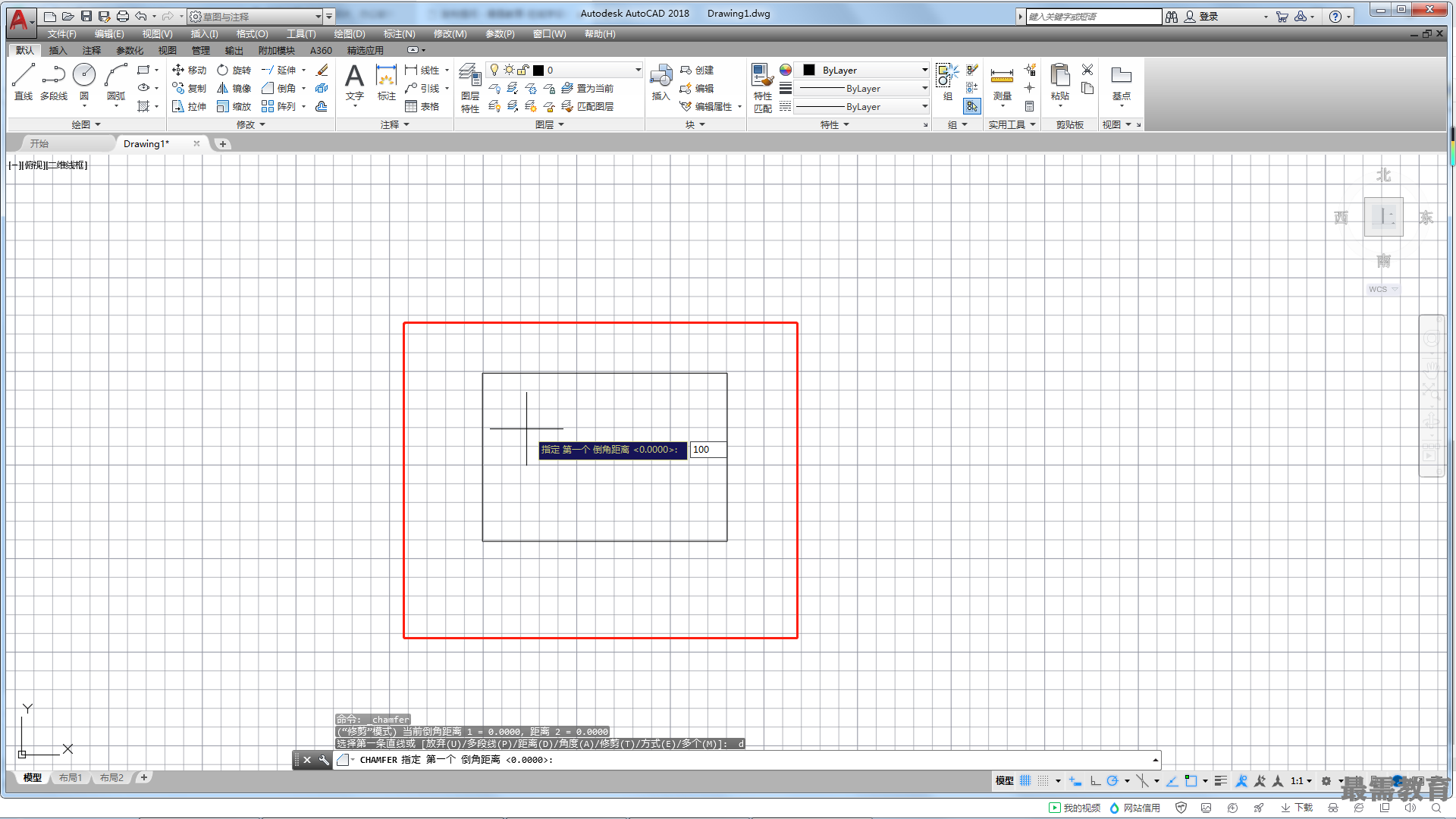This screenshot has width=1456, height=819.
Task: Click the 匹配图层 button
Action: (588, 106)
